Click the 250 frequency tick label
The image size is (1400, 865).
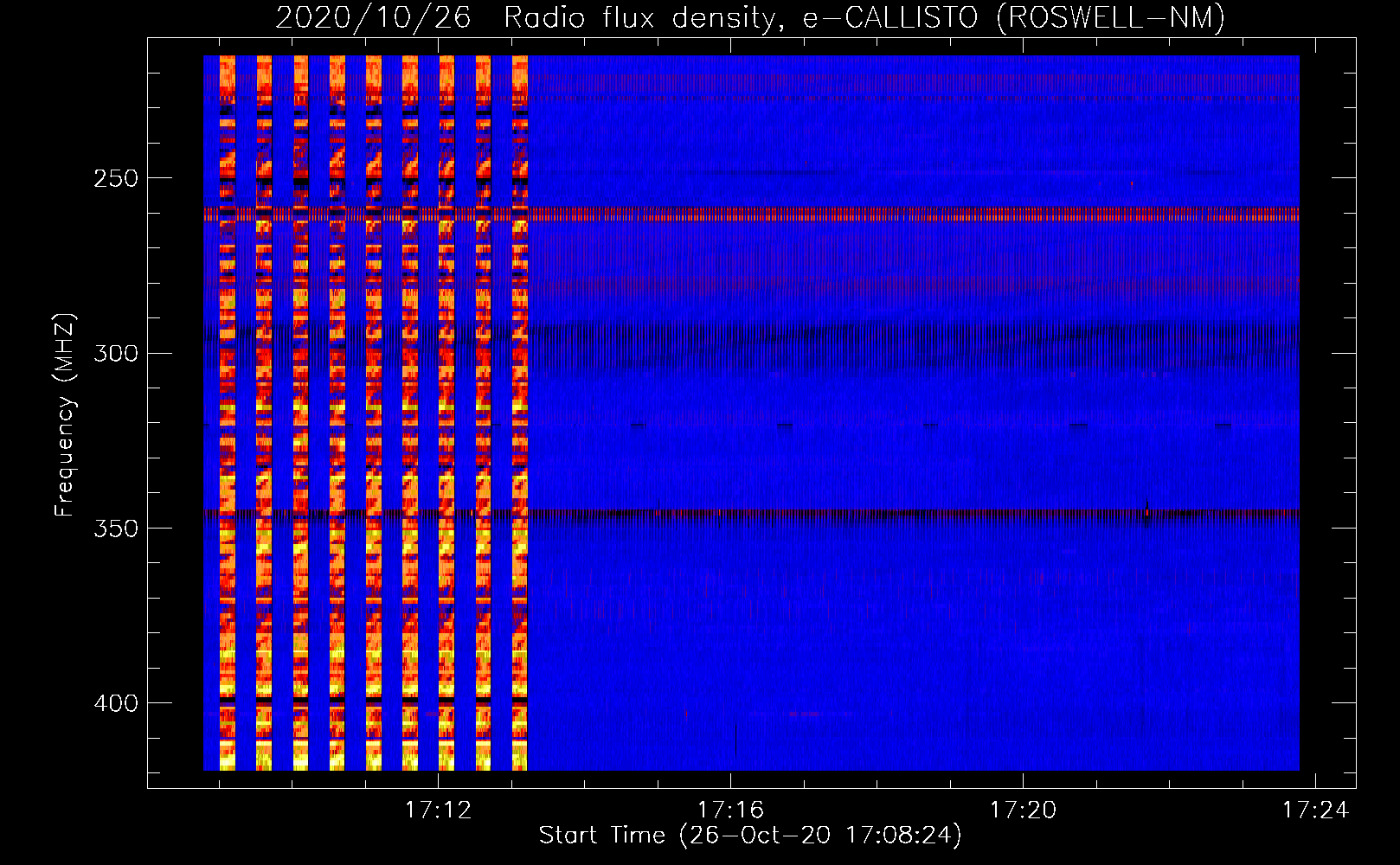115,178
